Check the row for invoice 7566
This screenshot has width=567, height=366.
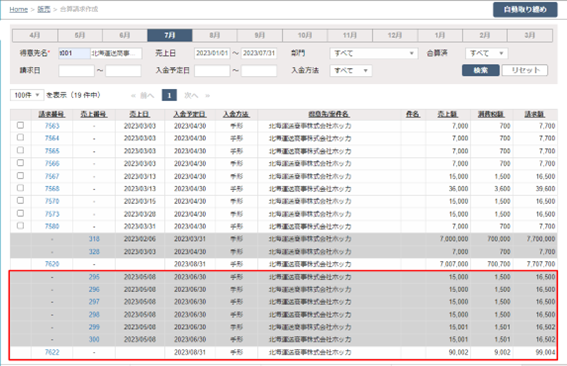[21, 163]
